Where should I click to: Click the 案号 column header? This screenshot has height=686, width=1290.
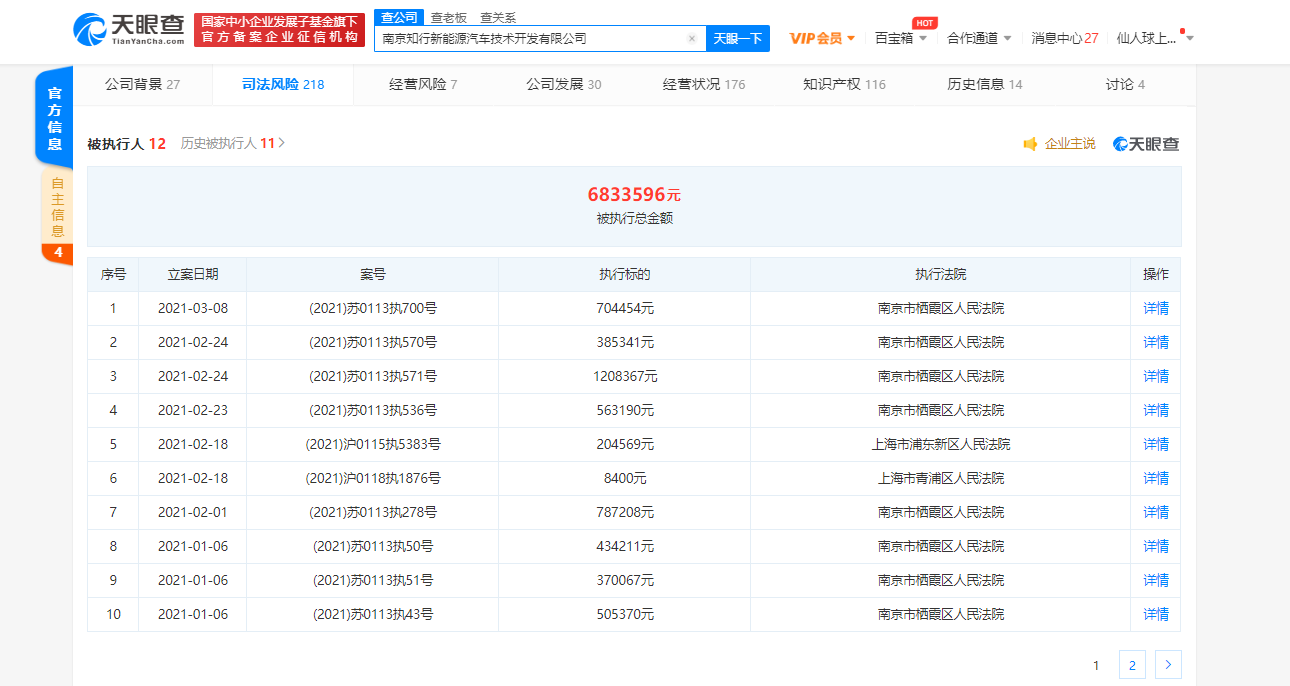click(373, 275)
